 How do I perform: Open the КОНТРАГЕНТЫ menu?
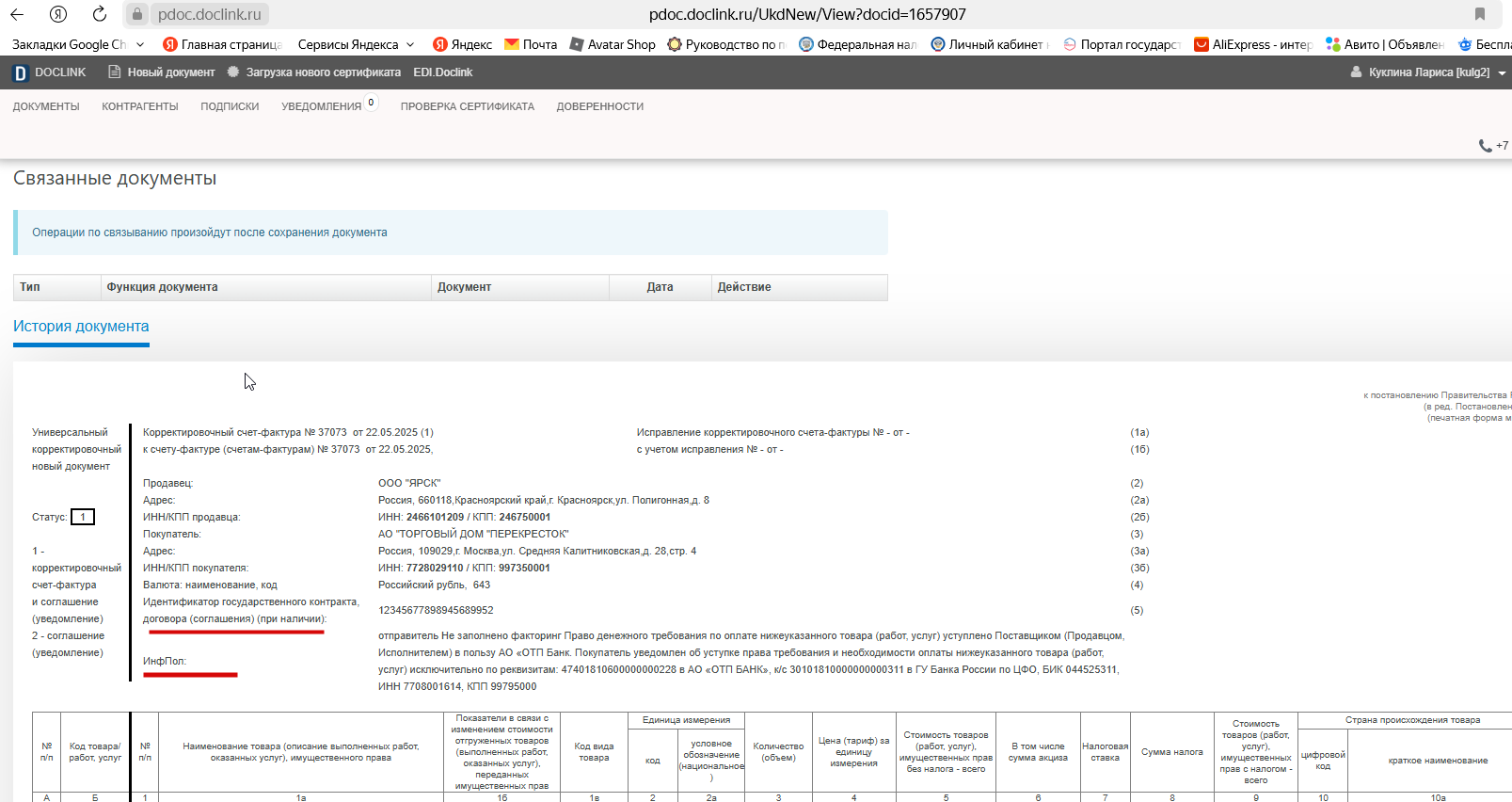tap(140, 106)
